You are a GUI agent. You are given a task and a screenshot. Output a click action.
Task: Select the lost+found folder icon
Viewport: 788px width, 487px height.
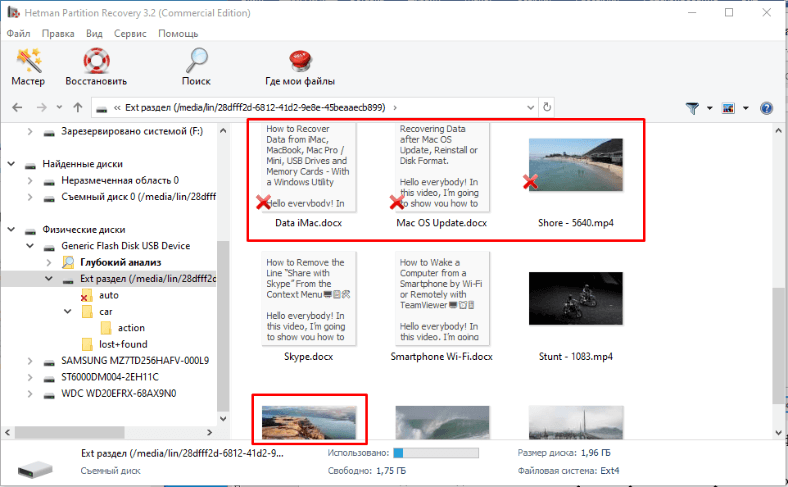tap(87, 344)
